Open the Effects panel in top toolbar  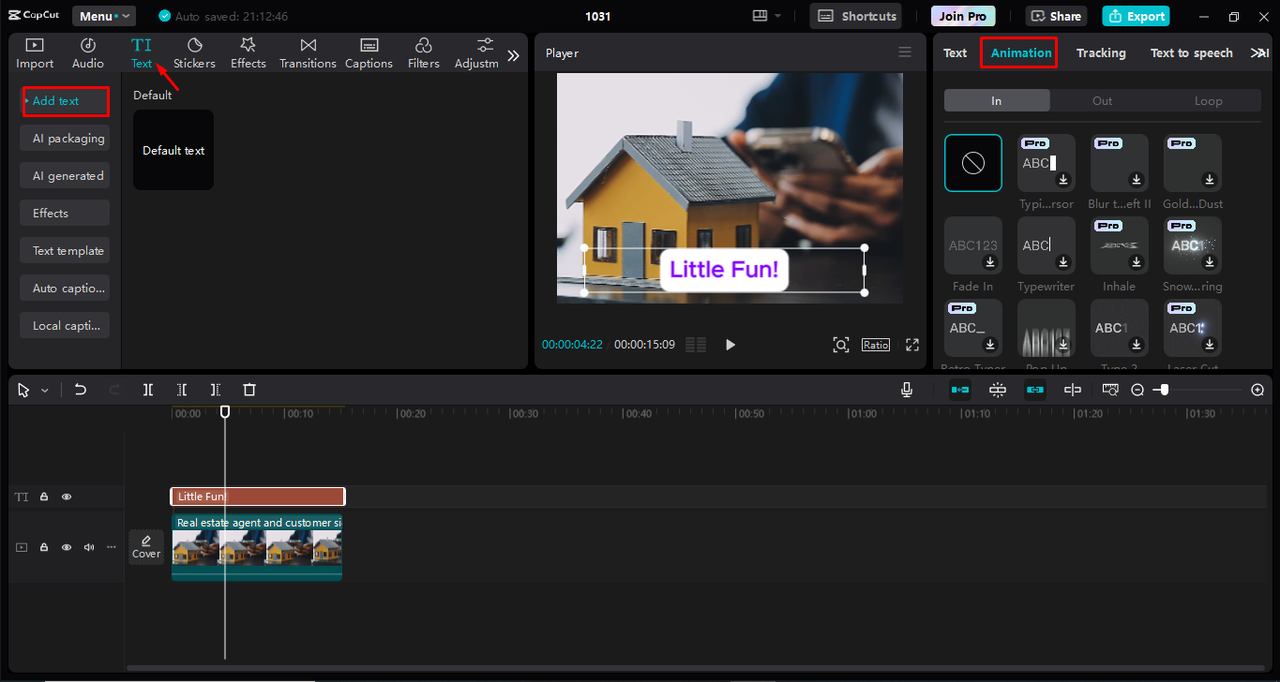click(x=248, y=53)
